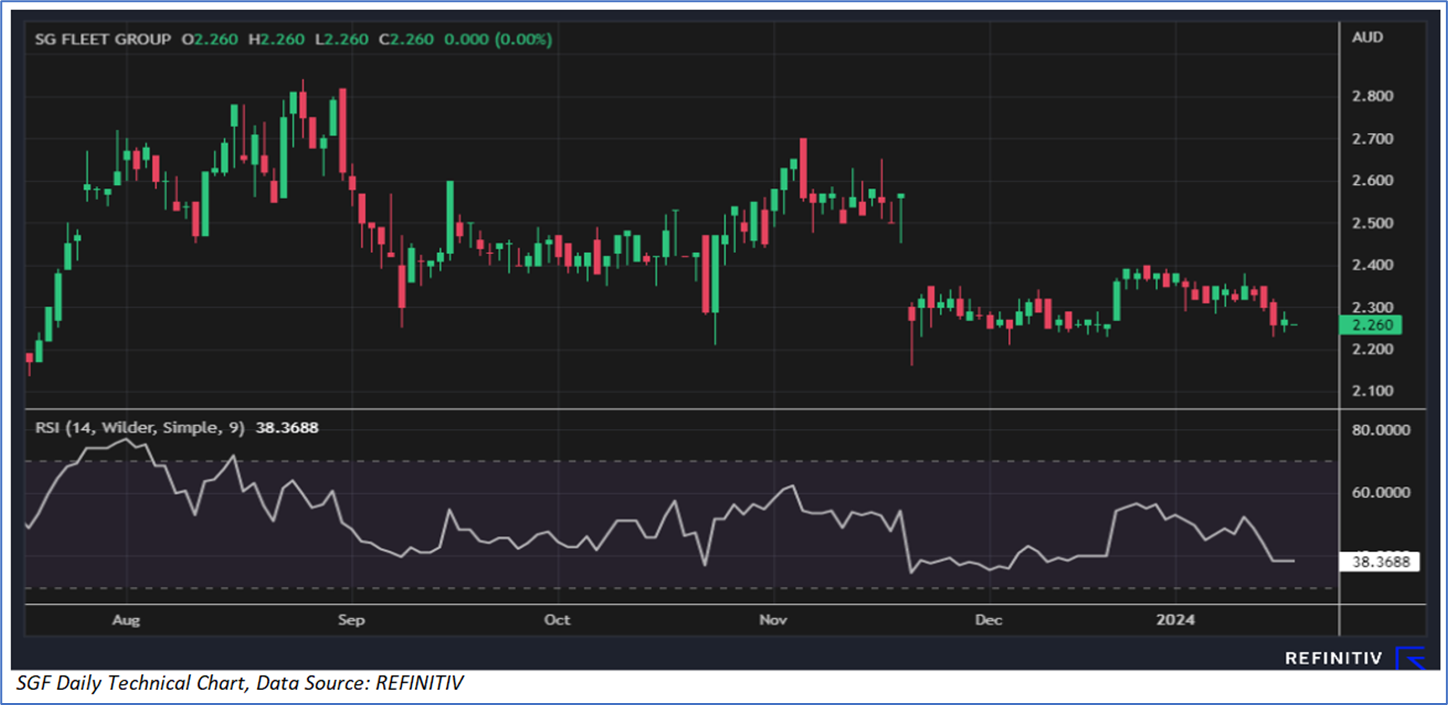Viewport: 1448px width, 705px height.
Task: Click the close value C2.260
Action: [408, 39]
